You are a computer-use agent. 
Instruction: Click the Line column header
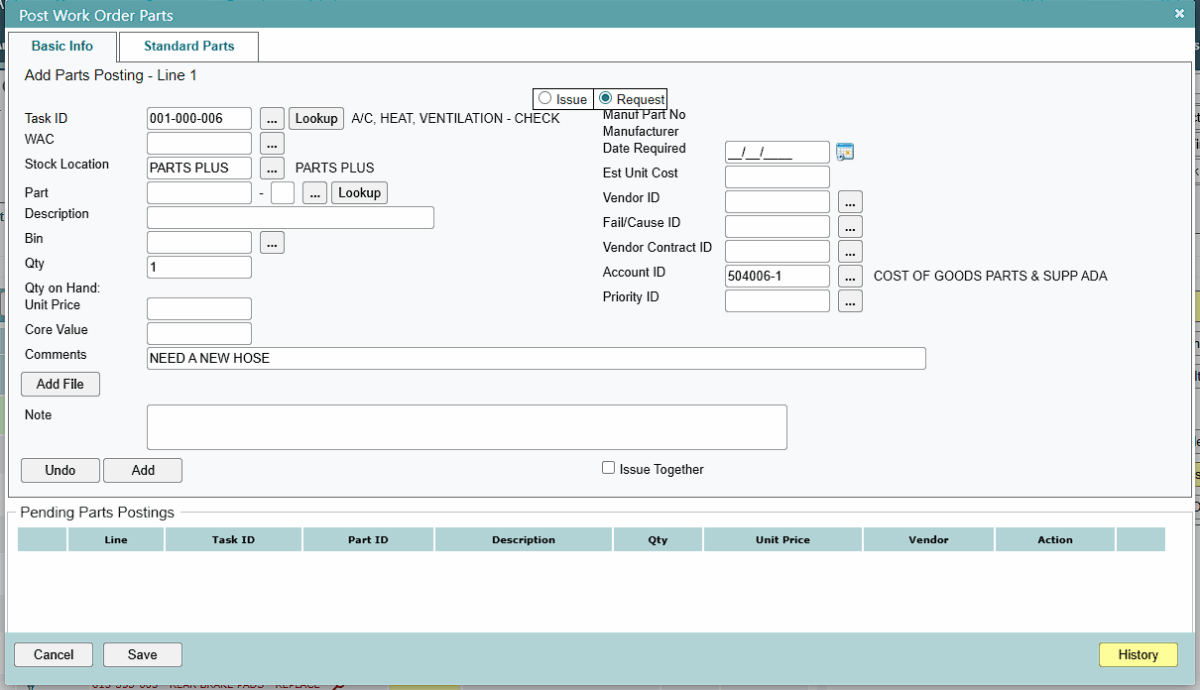pos(116,540)
